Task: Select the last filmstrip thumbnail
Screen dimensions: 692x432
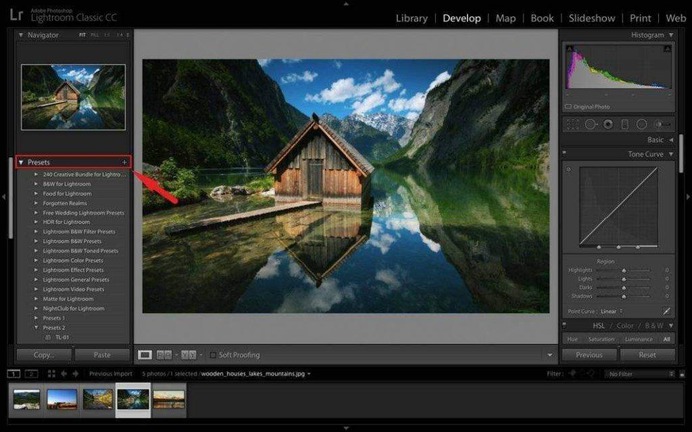Action: [x=169, y=399]
